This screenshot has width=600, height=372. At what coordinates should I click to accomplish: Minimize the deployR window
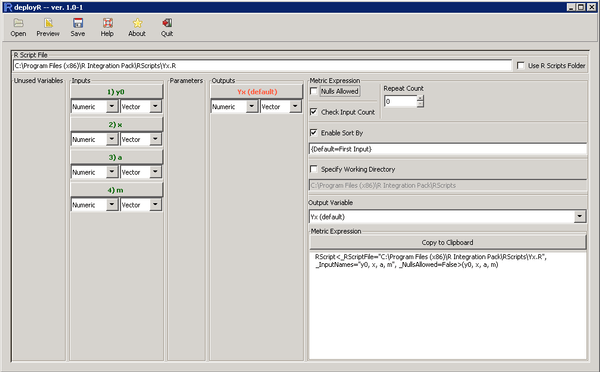(571, 7)
